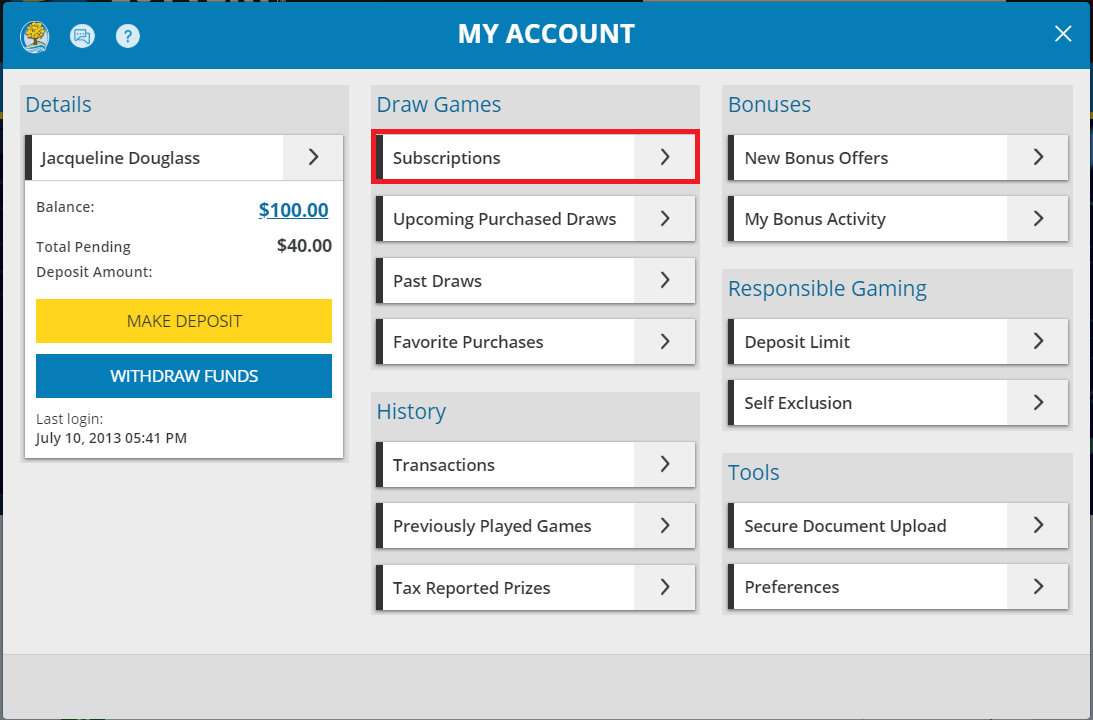
Task: Click the MAKE DEPOSIT button
Action: (183, 321)
